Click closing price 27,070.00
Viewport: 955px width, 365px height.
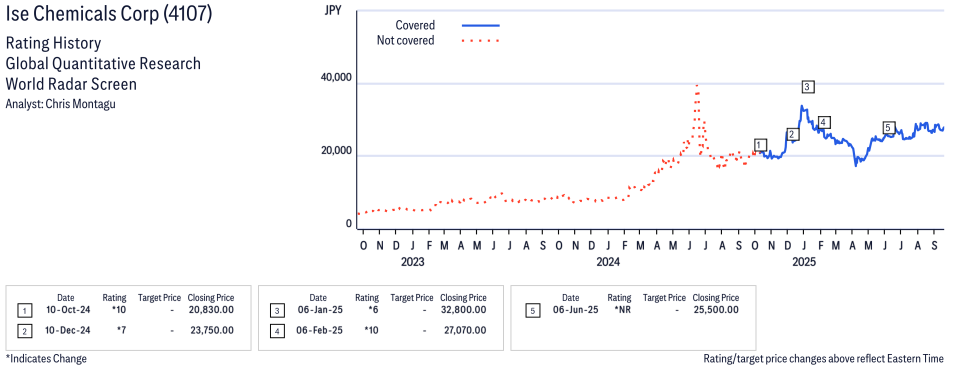click(466, 330)
